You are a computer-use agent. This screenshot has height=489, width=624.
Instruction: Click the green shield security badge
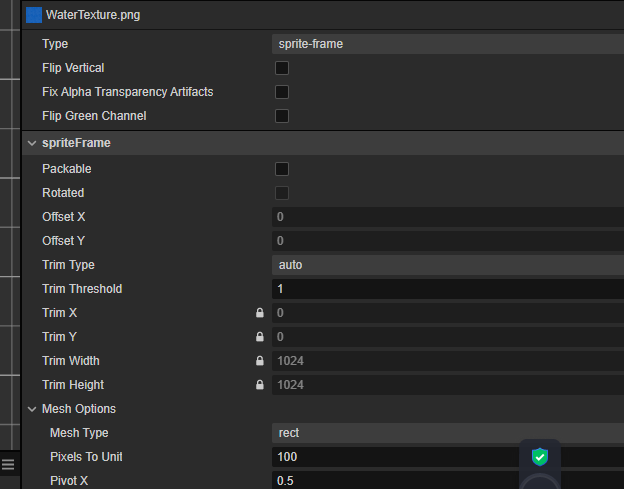coord(540,456)
